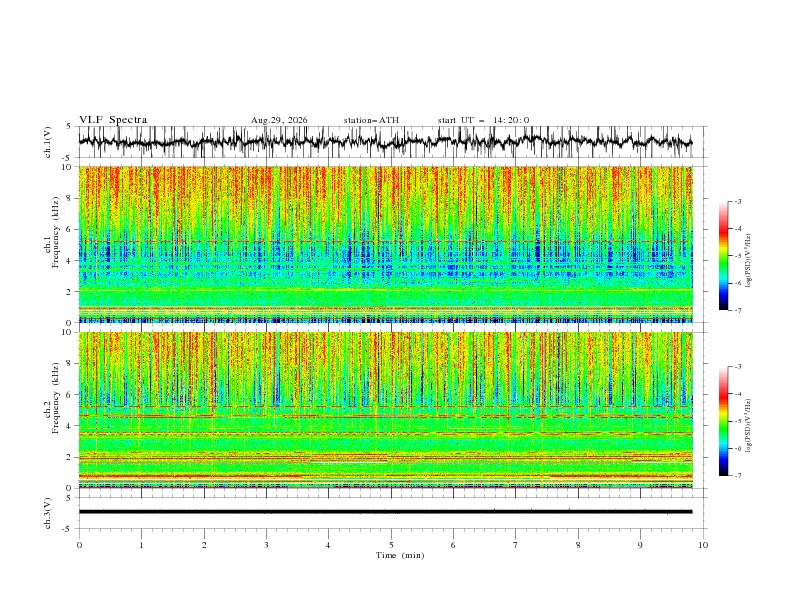The height and width of the screenshot is (612, 792).
Task: Click the ch.3(V) flat waveform trace
Action: tap(385, 512)
